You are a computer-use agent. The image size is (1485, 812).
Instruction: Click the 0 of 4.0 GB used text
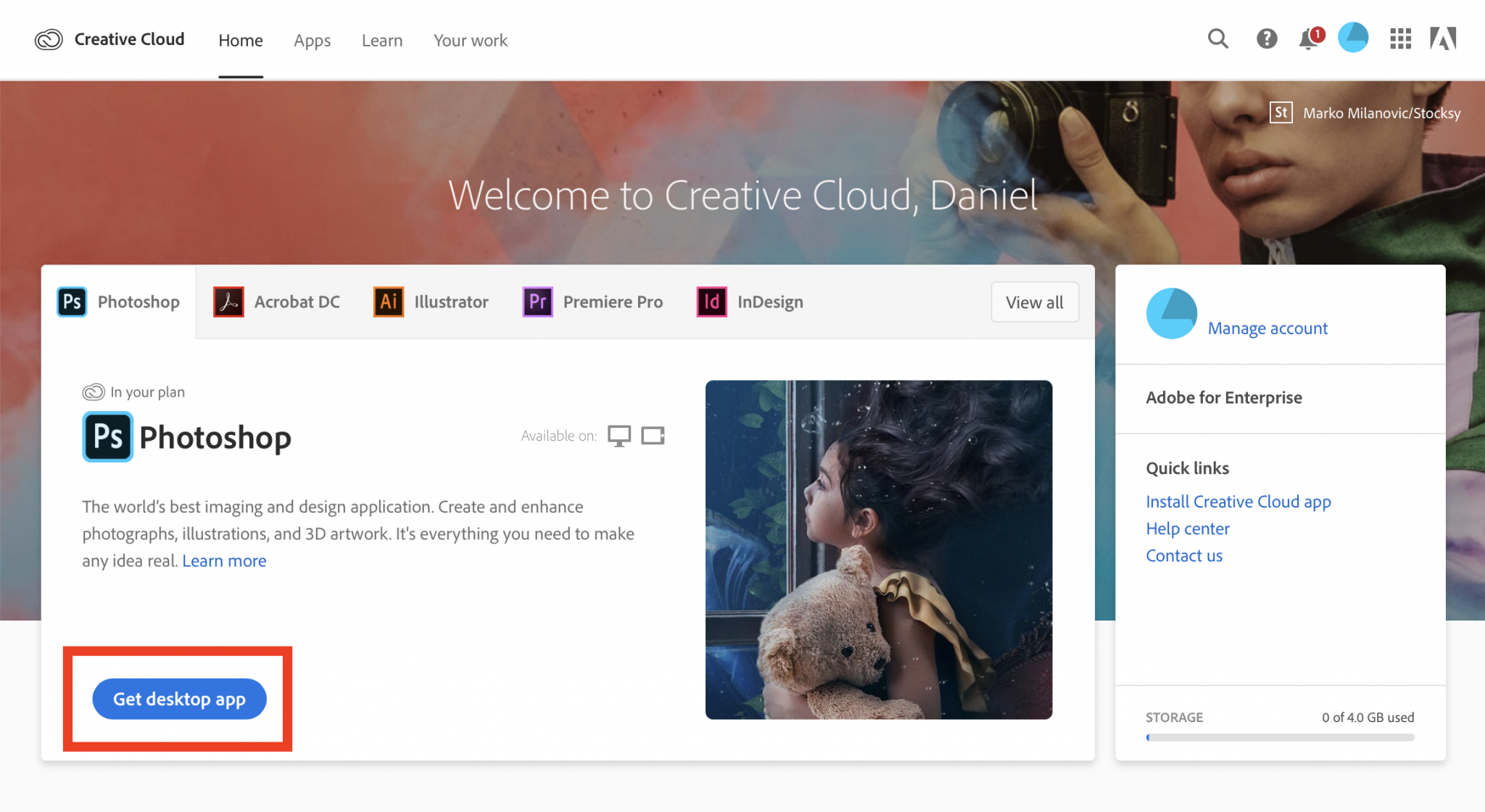tap(1368, 717)
